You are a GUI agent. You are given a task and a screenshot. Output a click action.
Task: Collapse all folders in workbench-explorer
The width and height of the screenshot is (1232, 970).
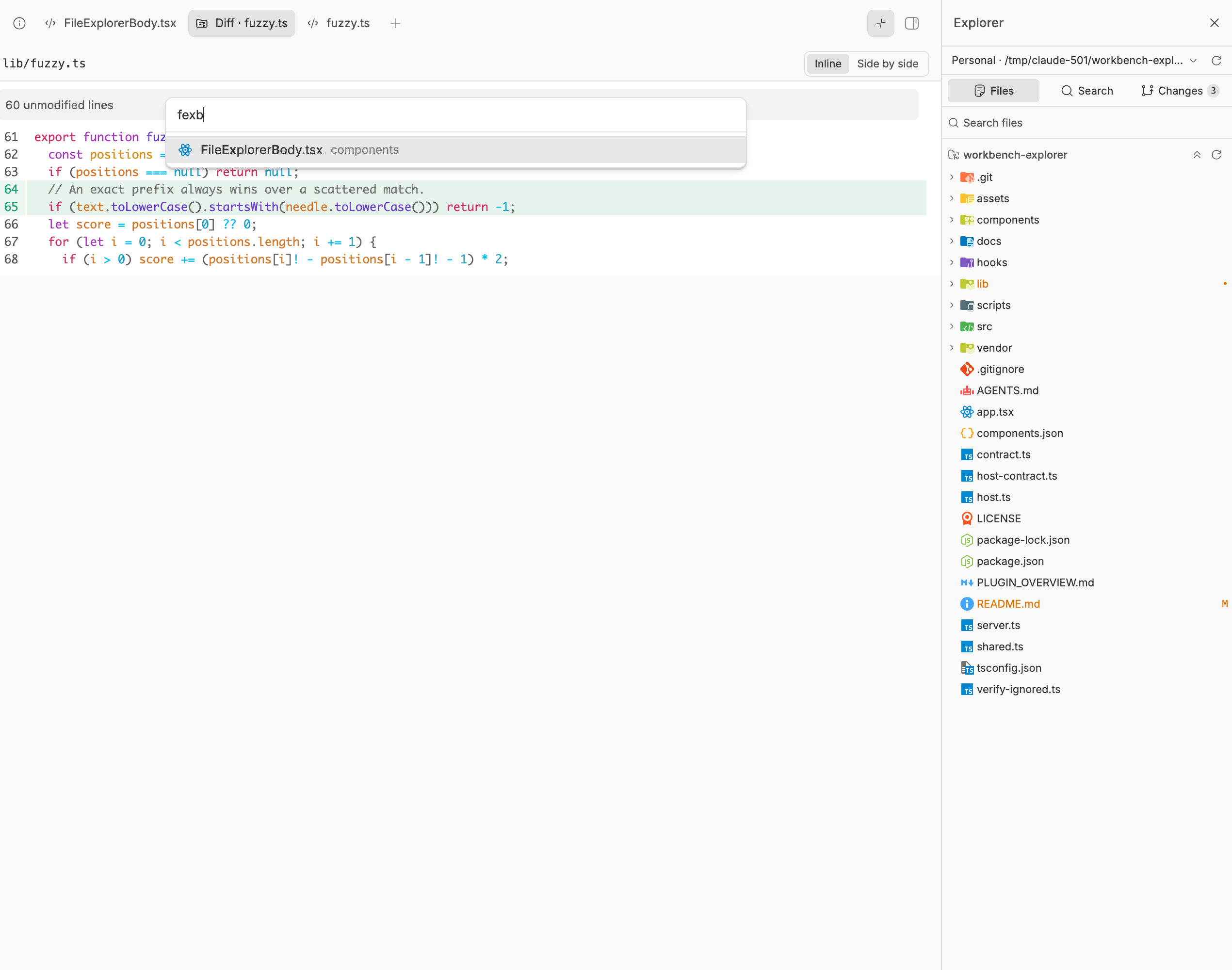[x=1197, y=155]
